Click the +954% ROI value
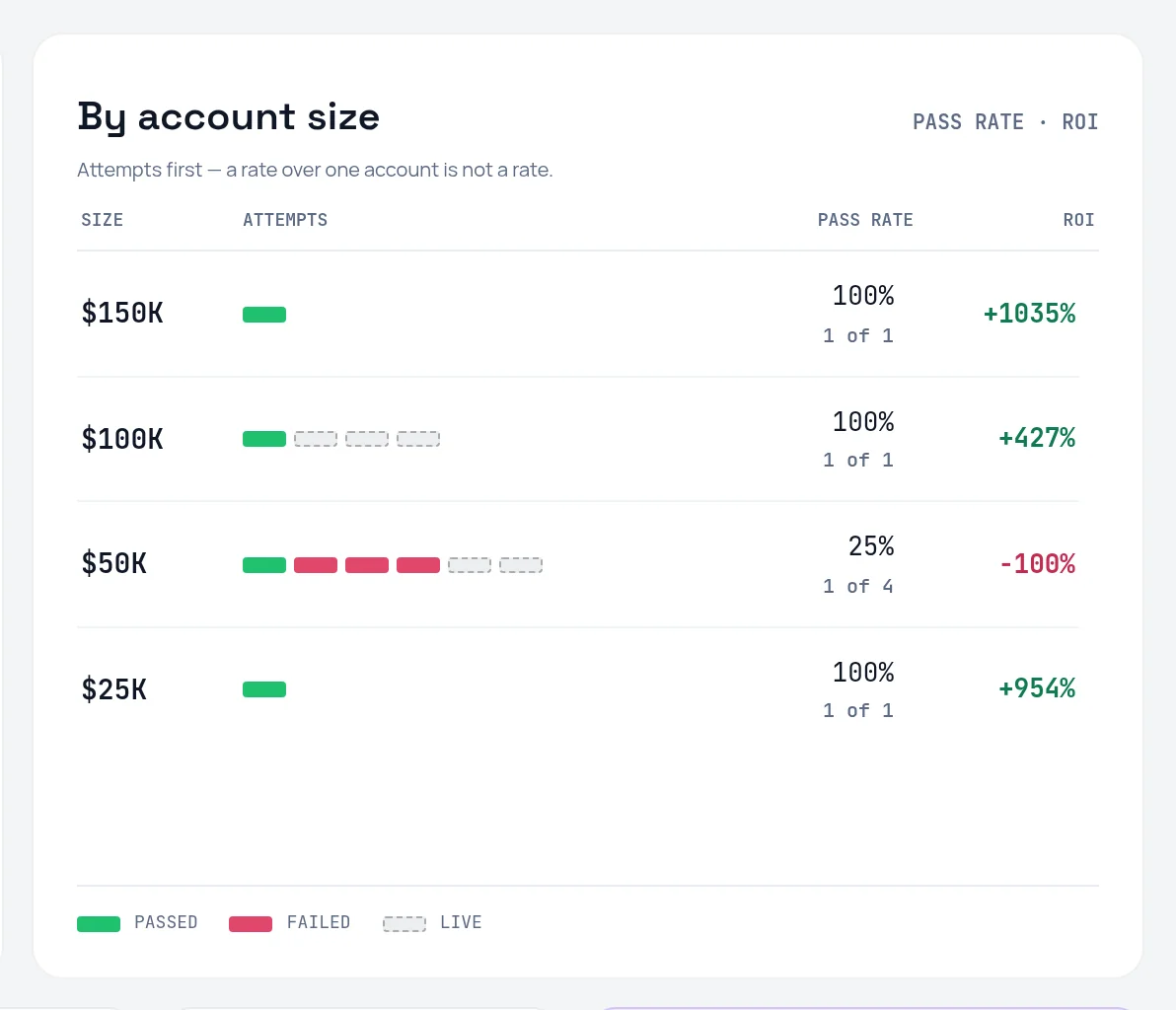 pyautogui.click(x=1037, y=688)
